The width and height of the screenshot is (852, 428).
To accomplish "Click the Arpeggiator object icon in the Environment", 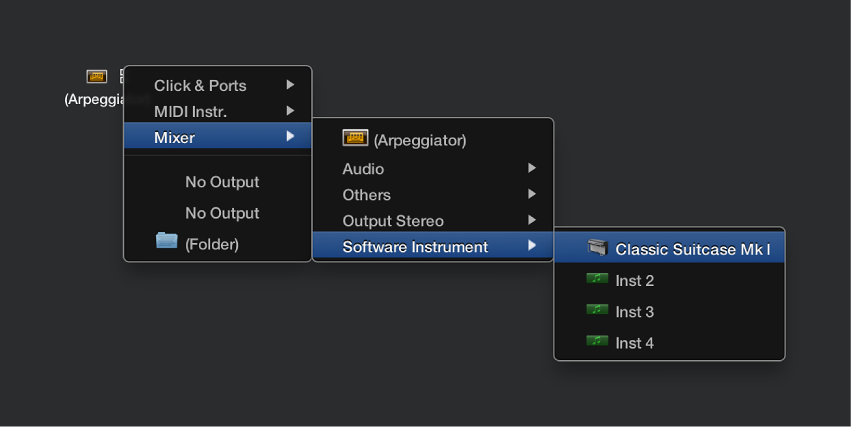I will tap(97, 77).
